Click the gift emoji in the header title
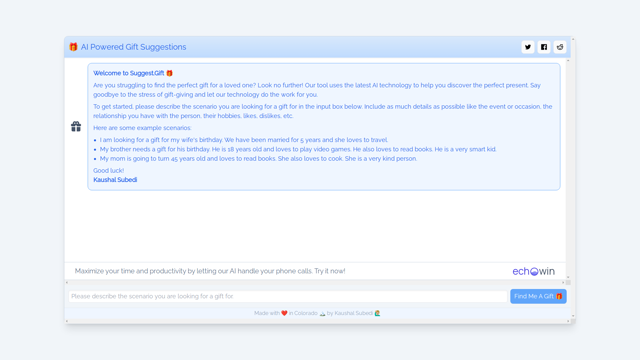This screenshot has height=360, width=640. (x=73, y=47)
